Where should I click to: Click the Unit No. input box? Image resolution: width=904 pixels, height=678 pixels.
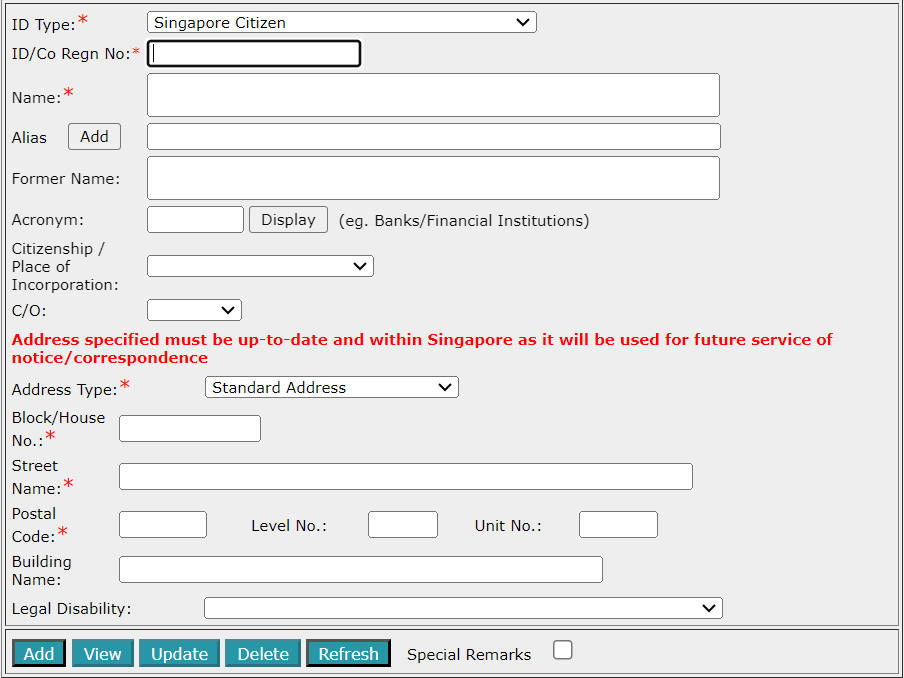[618, 525]
